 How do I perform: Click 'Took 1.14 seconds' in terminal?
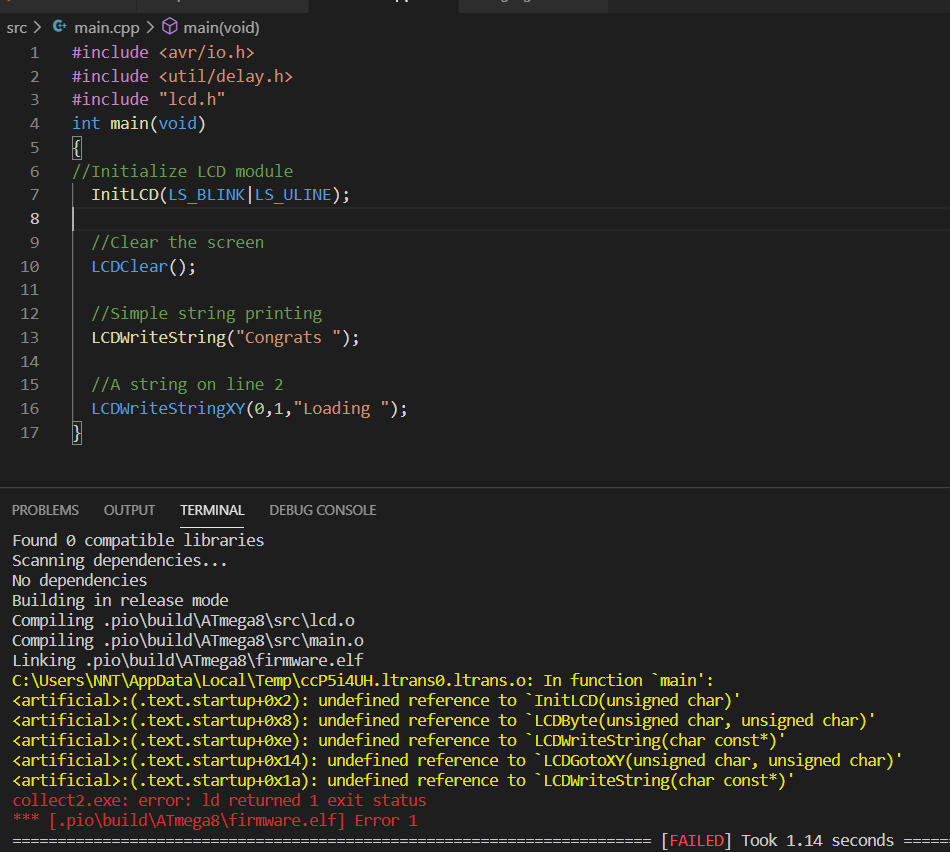point(817,840)
